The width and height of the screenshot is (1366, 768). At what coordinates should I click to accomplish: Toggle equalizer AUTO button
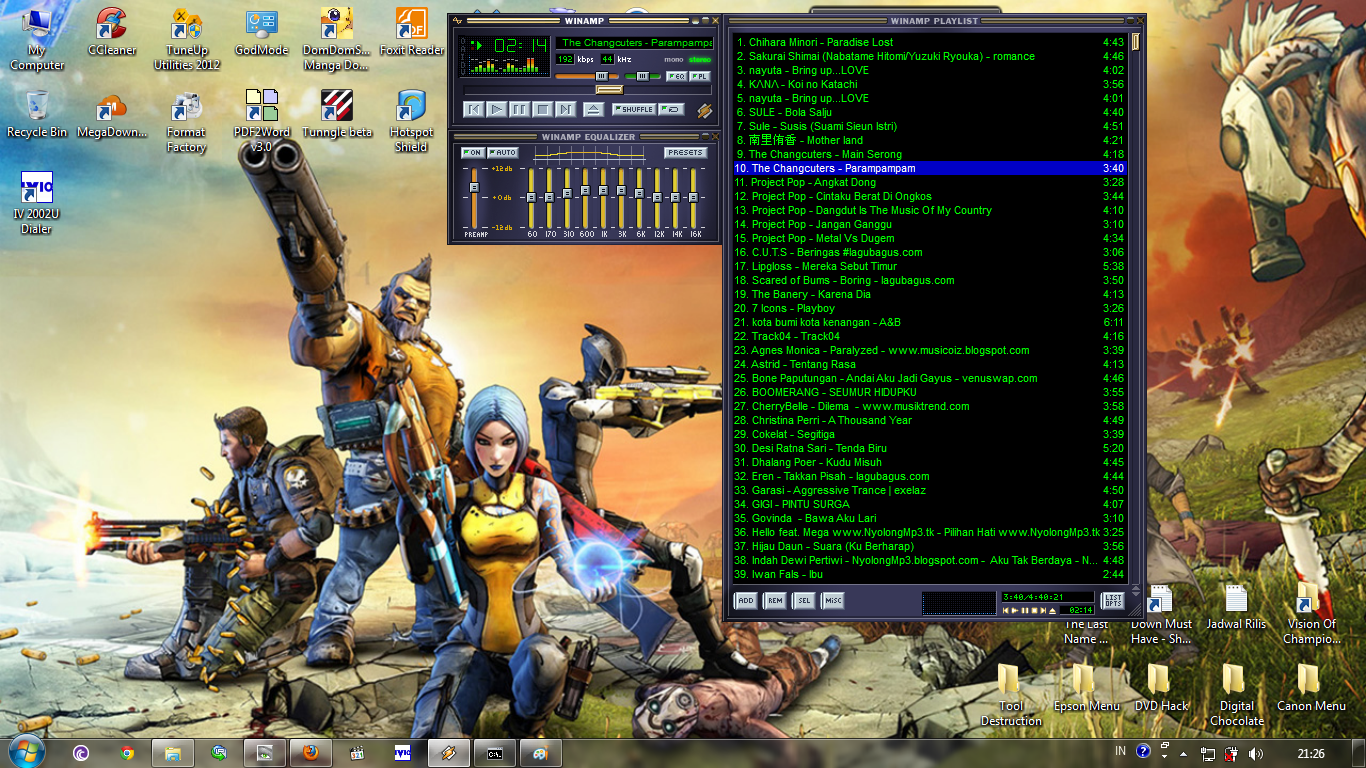coord(503,153)
